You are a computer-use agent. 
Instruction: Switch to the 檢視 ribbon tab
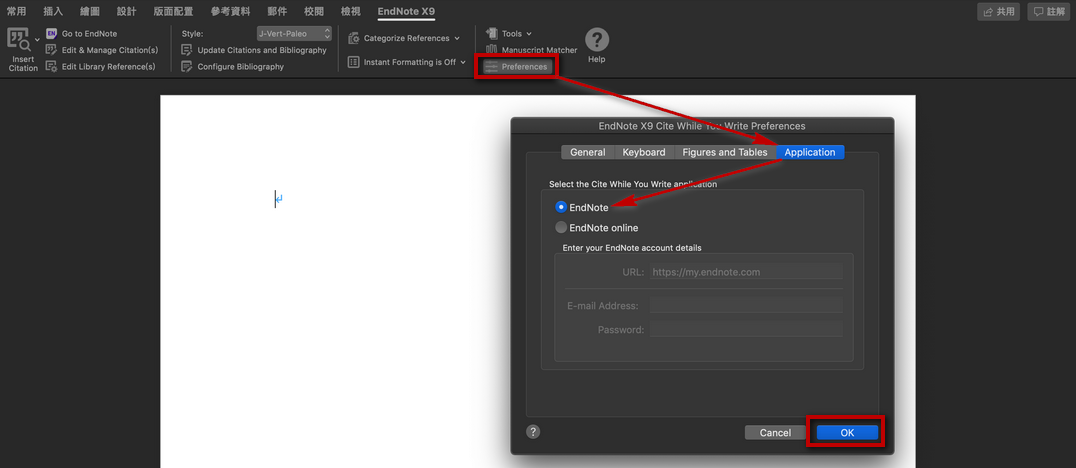pos(351,11)
